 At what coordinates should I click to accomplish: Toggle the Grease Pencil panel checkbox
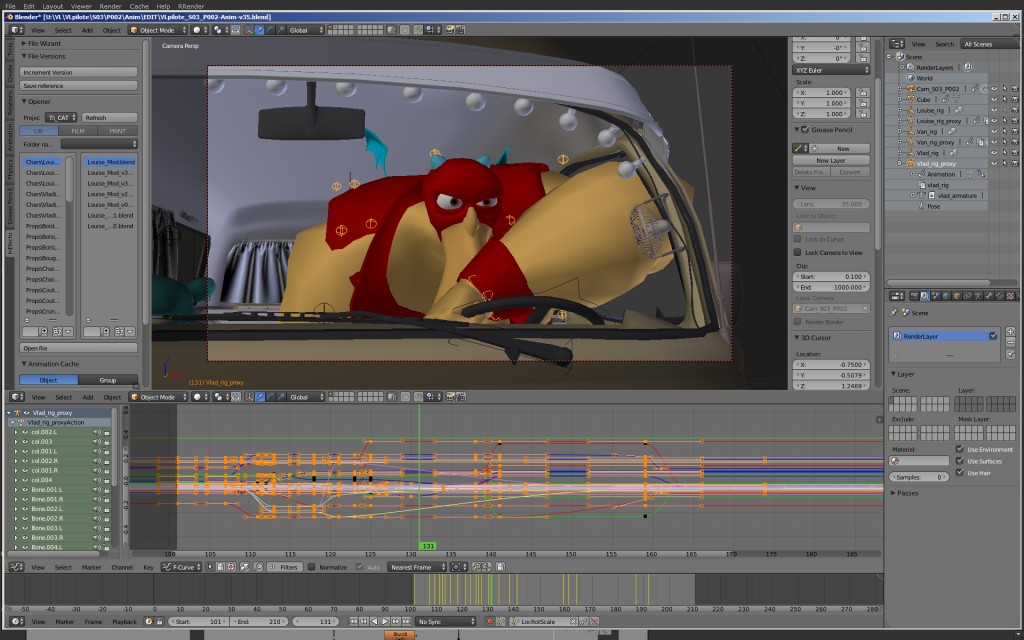pyautogui.click(x=805, y=129)
